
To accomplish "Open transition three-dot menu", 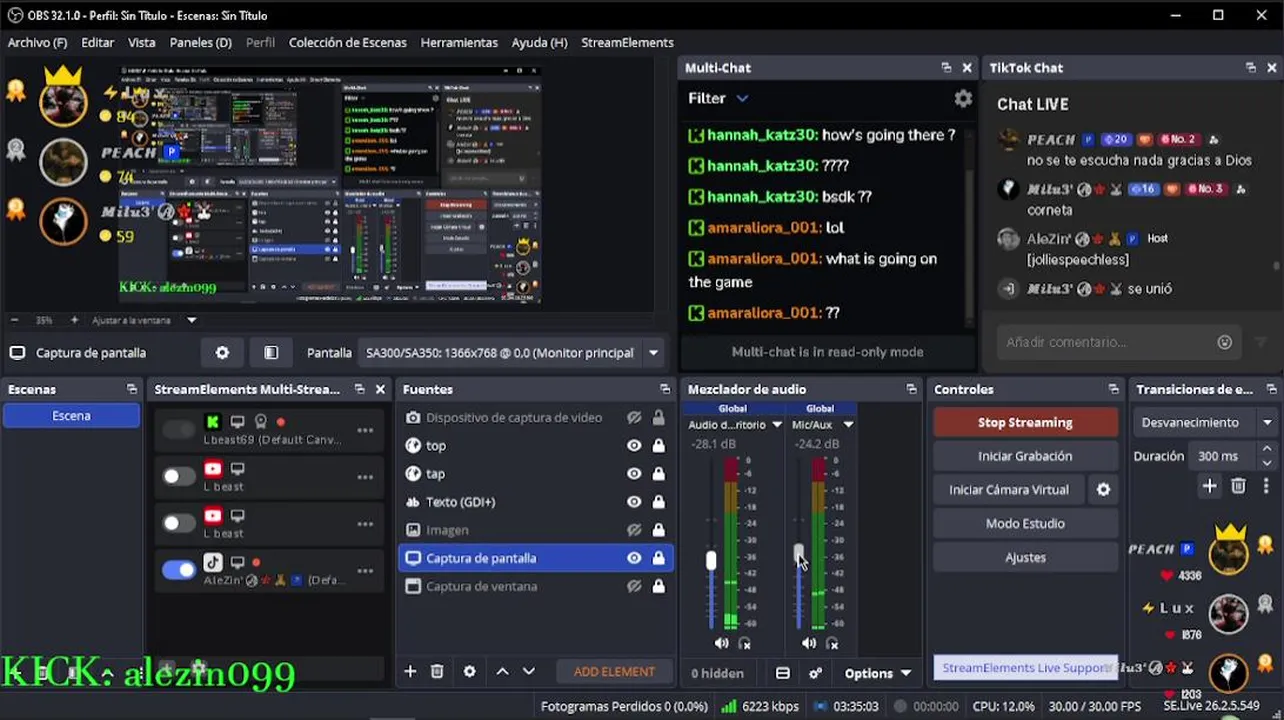I will 1268,486.
